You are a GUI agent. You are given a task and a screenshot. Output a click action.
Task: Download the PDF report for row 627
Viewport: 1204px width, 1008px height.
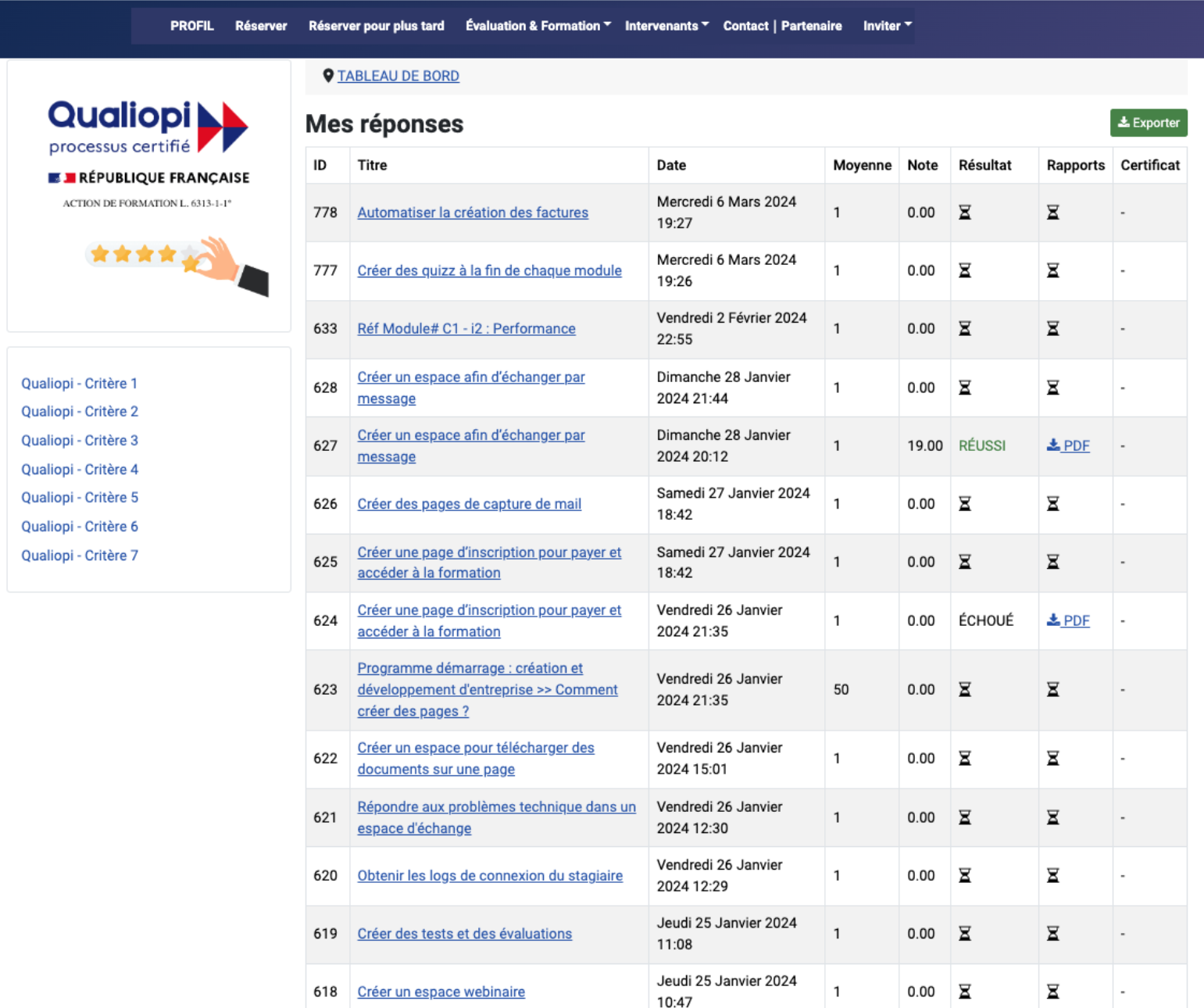point(1068,445)
